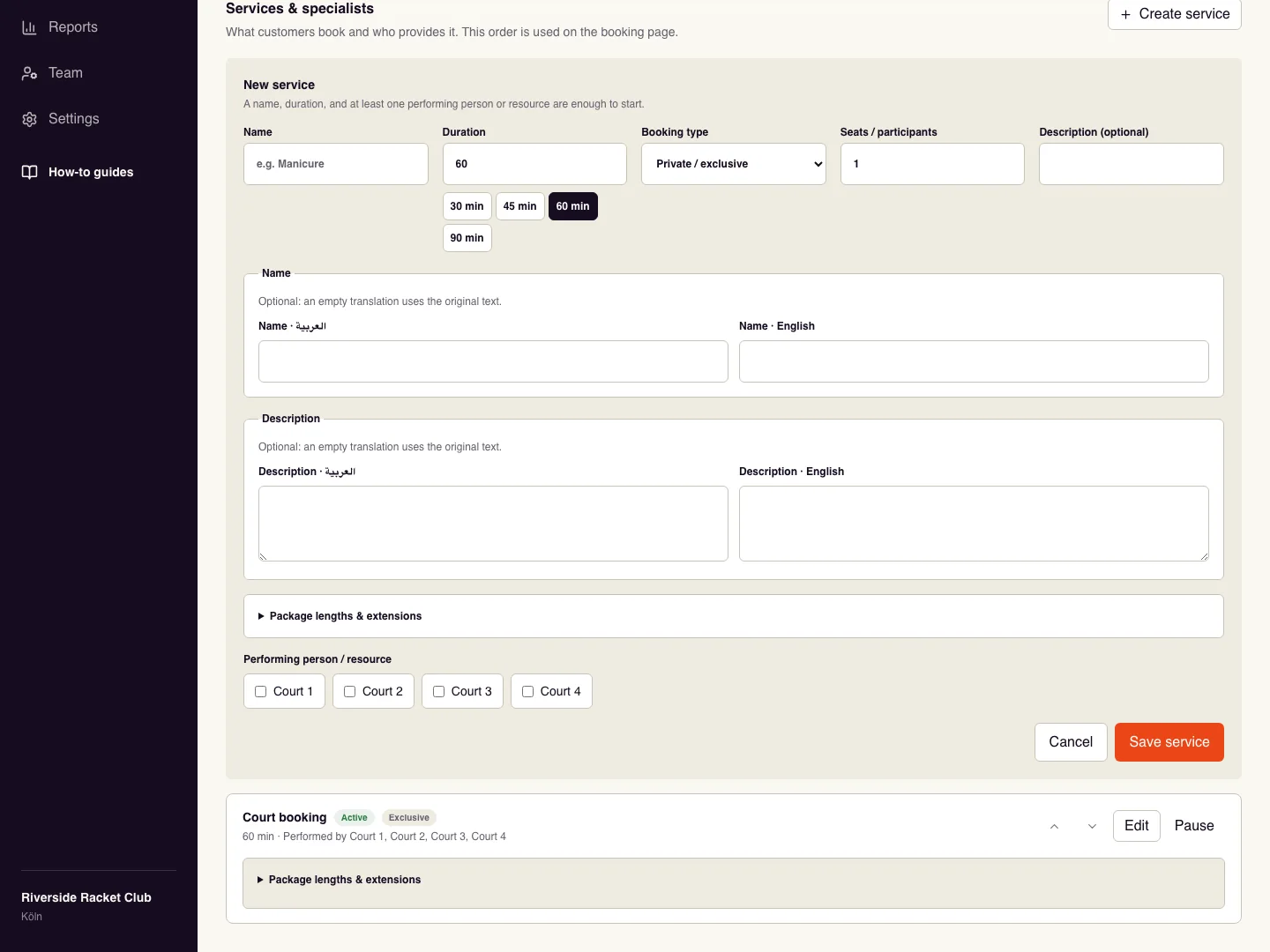Focus the Name · English input field
The width and height of the screenshot is (1270, 952).
point(974,361)
